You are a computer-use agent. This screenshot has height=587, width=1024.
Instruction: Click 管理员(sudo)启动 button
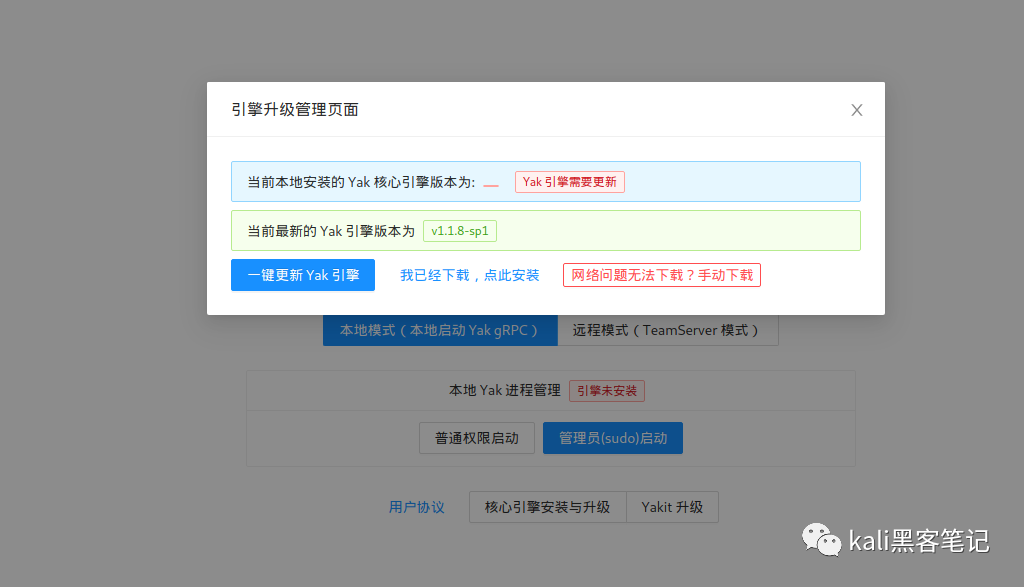(613, 438)
